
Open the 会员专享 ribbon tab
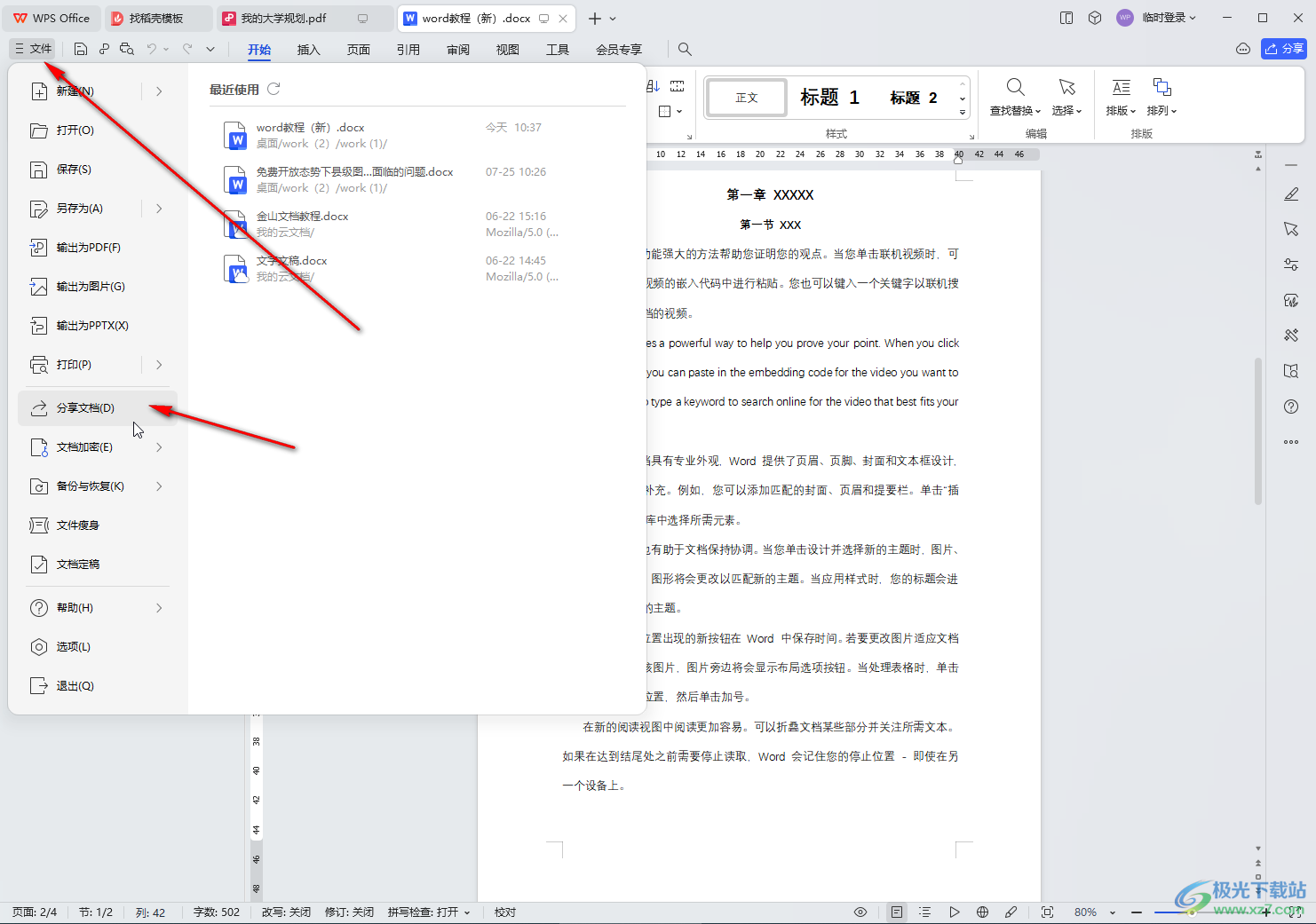point(618,50)
